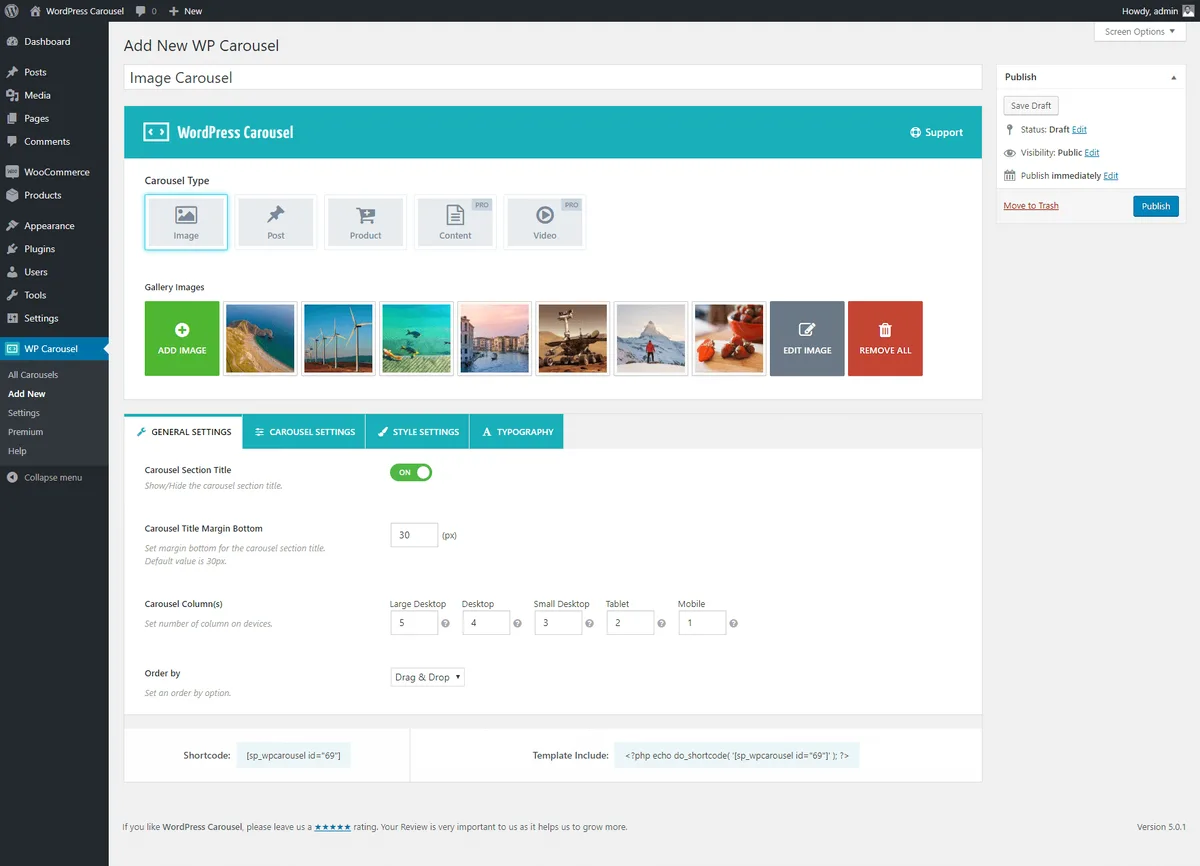
Task: Click the blue Publish button
Action: tap(1156, 206)
